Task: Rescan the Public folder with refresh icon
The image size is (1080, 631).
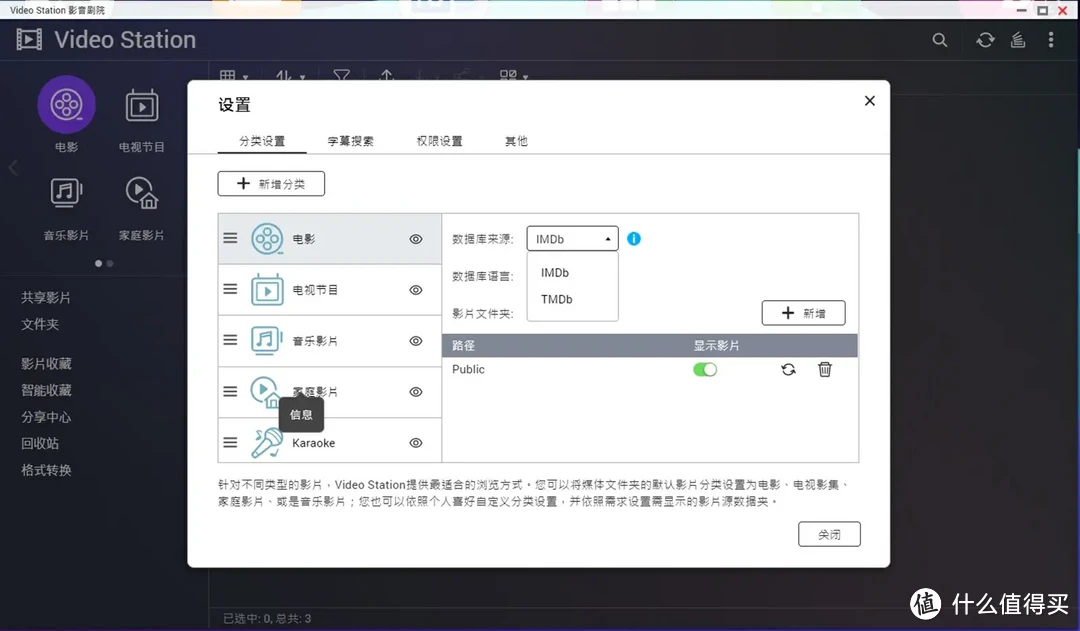Action: [x=788, y=369]
